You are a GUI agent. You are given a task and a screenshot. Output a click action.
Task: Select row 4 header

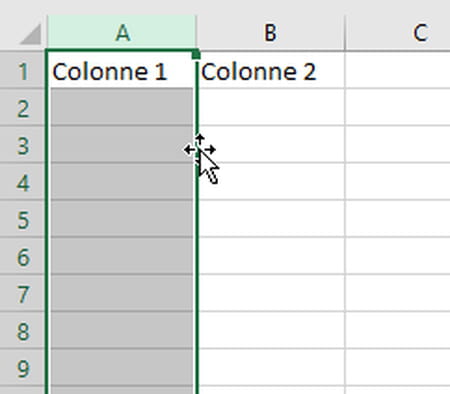click(22, 181)
